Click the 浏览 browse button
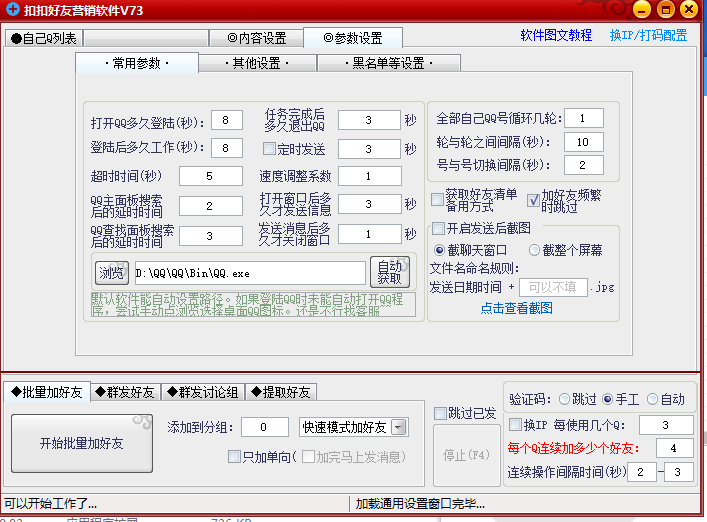Screen dimensions: 707x522 111,273
